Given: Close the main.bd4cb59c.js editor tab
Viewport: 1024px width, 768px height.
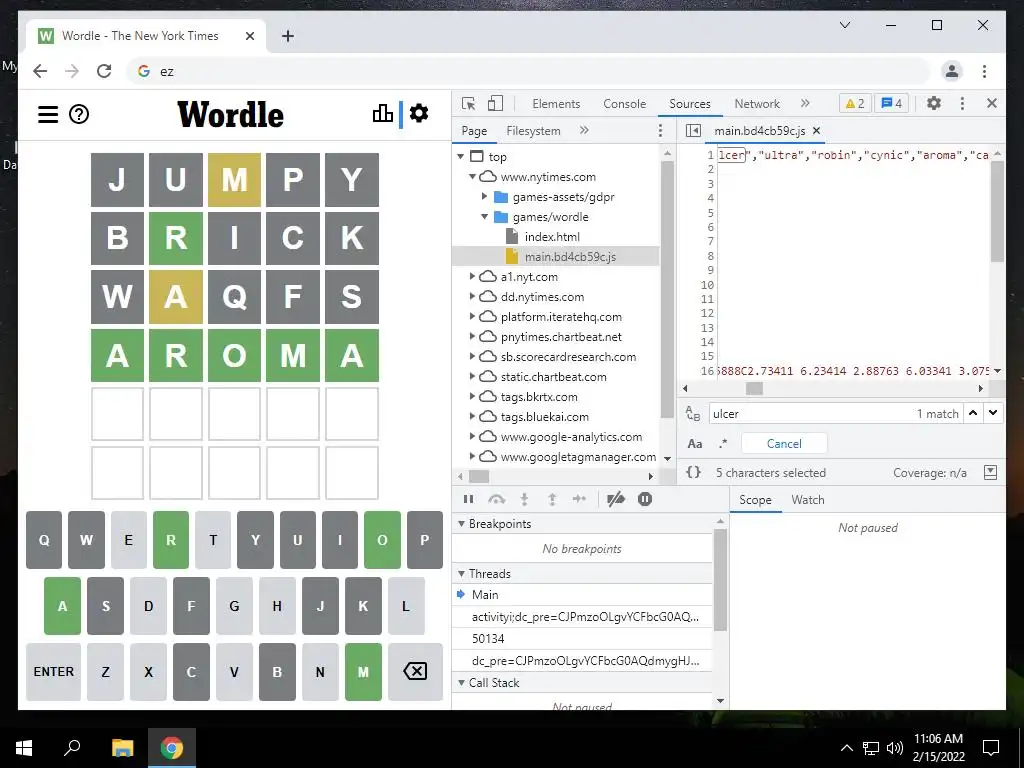Looking at the screenshot, I should point(816,131).
